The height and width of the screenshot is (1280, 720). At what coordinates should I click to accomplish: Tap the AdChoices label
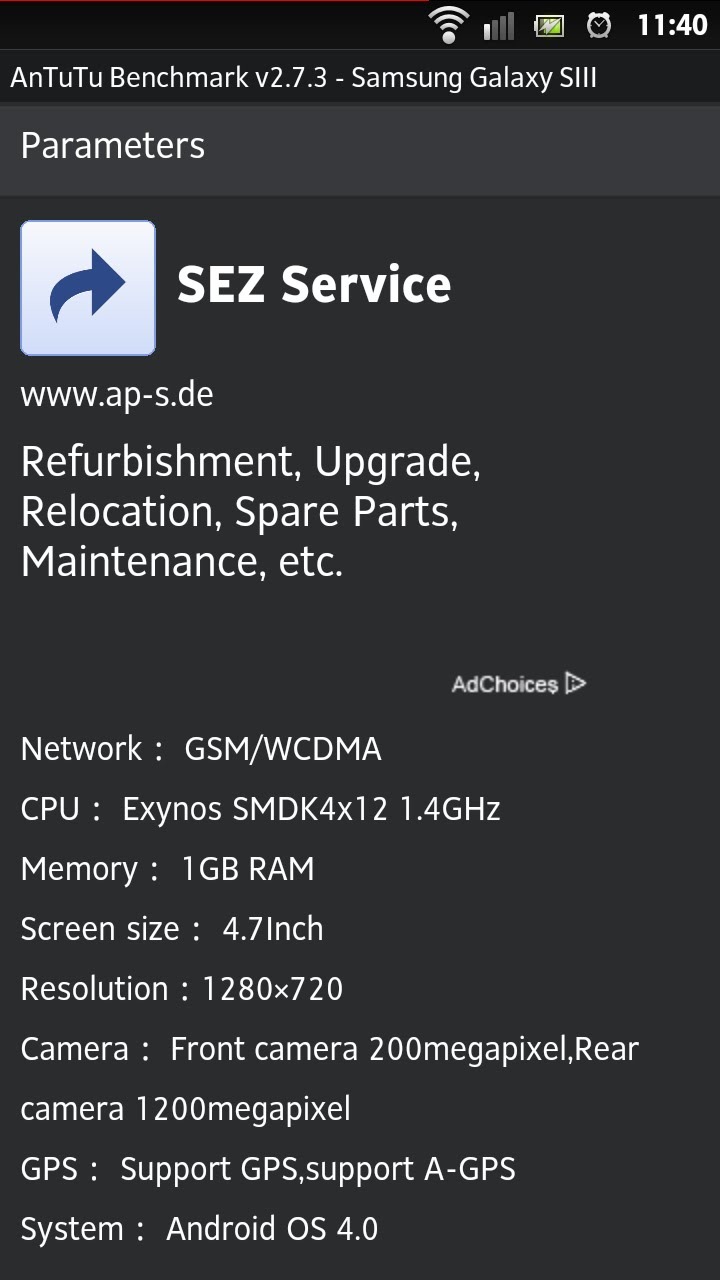click(505, 684)
